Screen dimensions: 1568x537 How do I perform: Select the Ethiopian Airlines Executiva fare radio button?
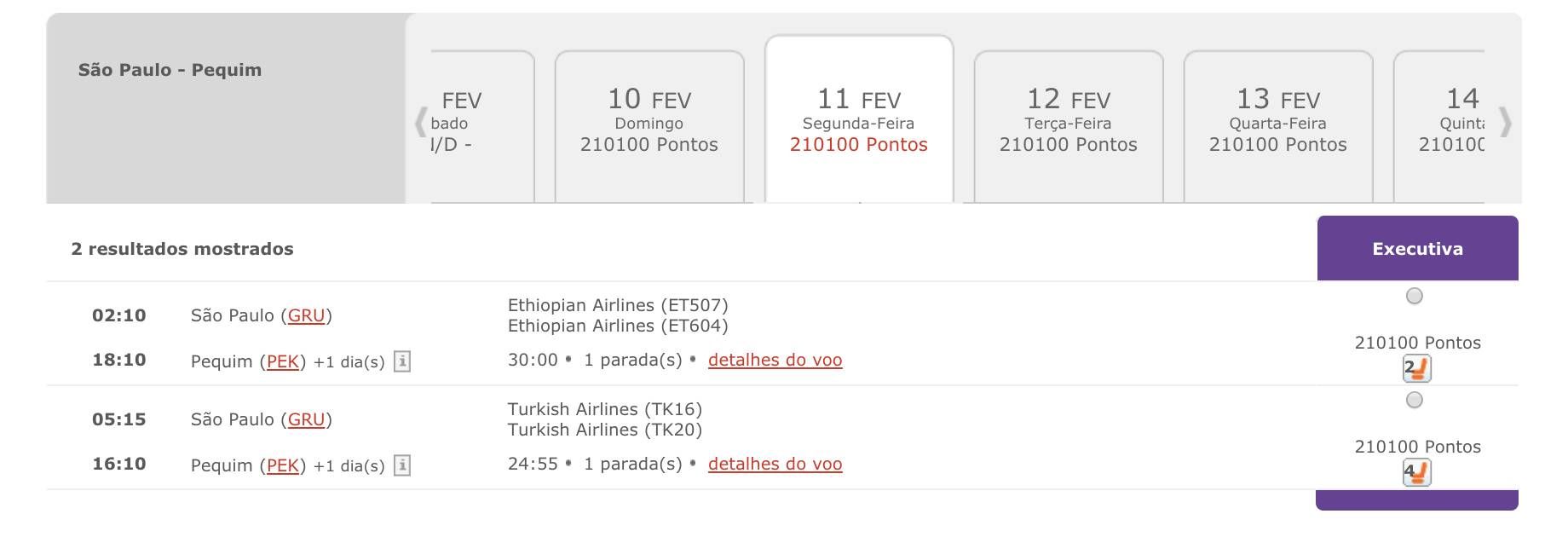click(1415, 296)
